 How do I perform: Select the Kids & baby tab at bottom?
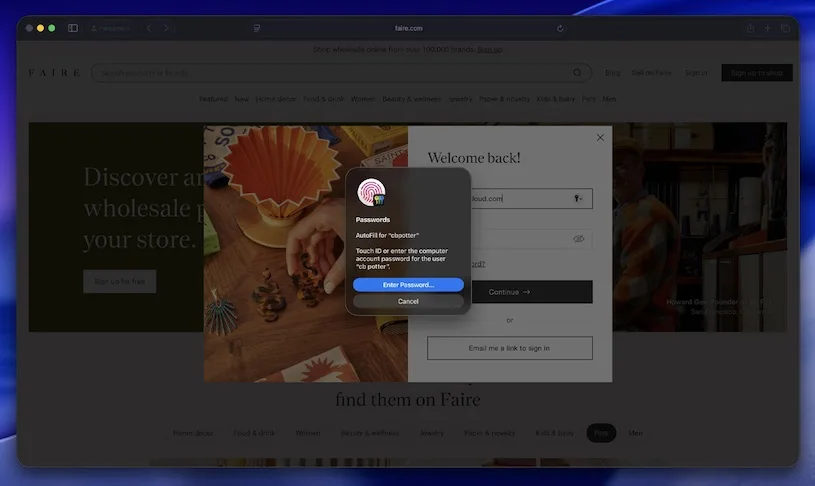(x=555, y=433)
